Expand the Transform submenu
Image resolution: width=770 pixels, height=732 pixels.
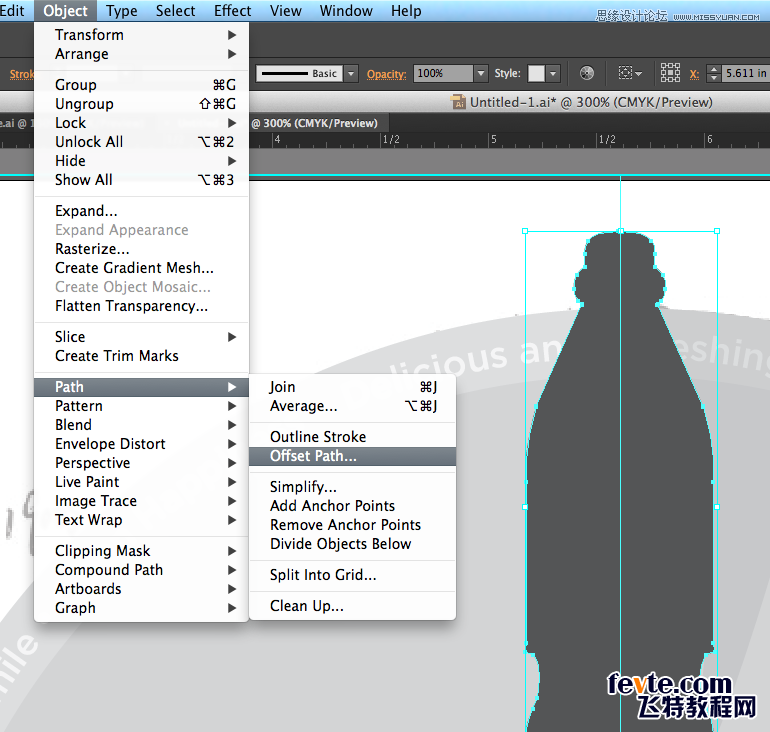click(x=141, y=35)
